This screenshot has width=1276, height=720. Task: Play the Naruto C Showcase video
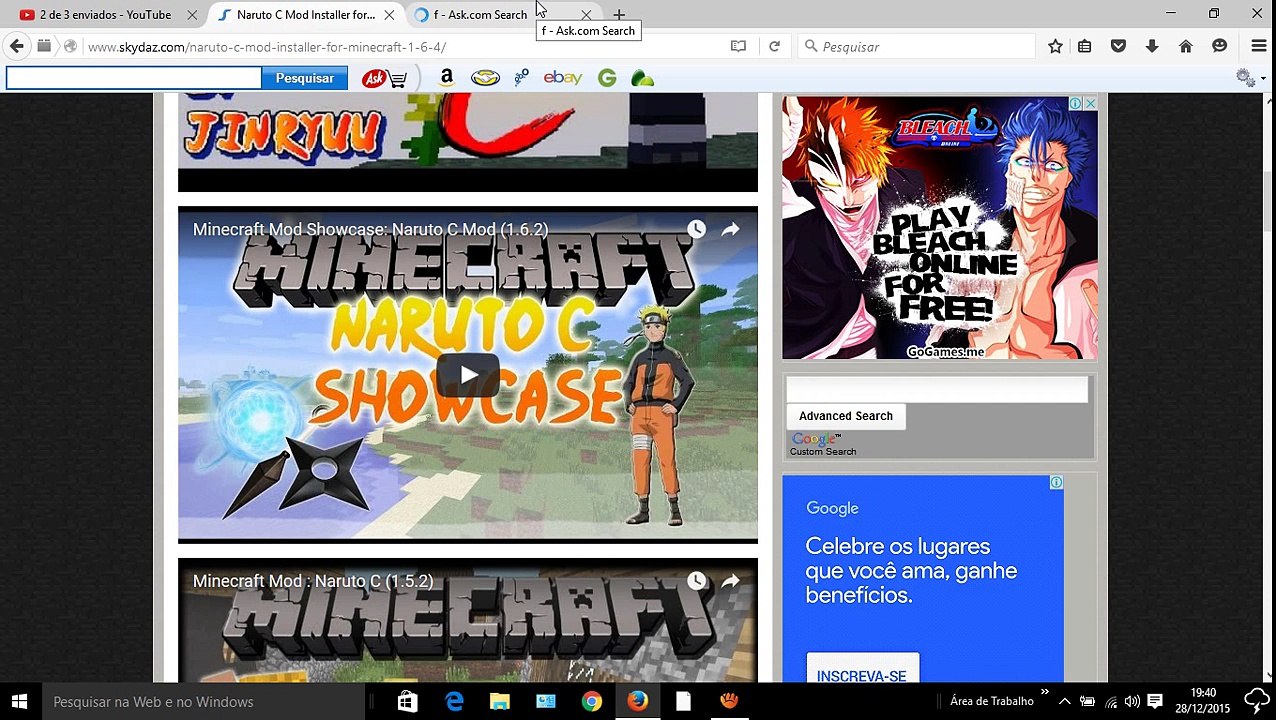pyautogui.click(x=468, y=376)
